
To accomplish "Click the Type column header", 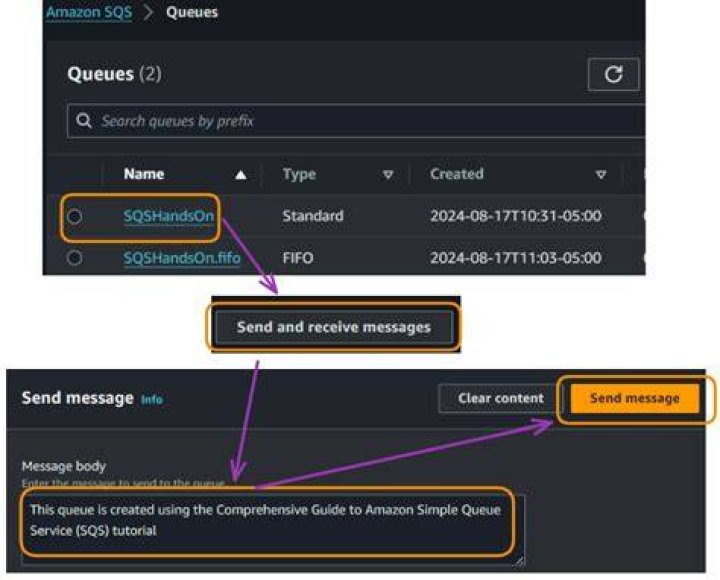I will (x=299, y=174).
